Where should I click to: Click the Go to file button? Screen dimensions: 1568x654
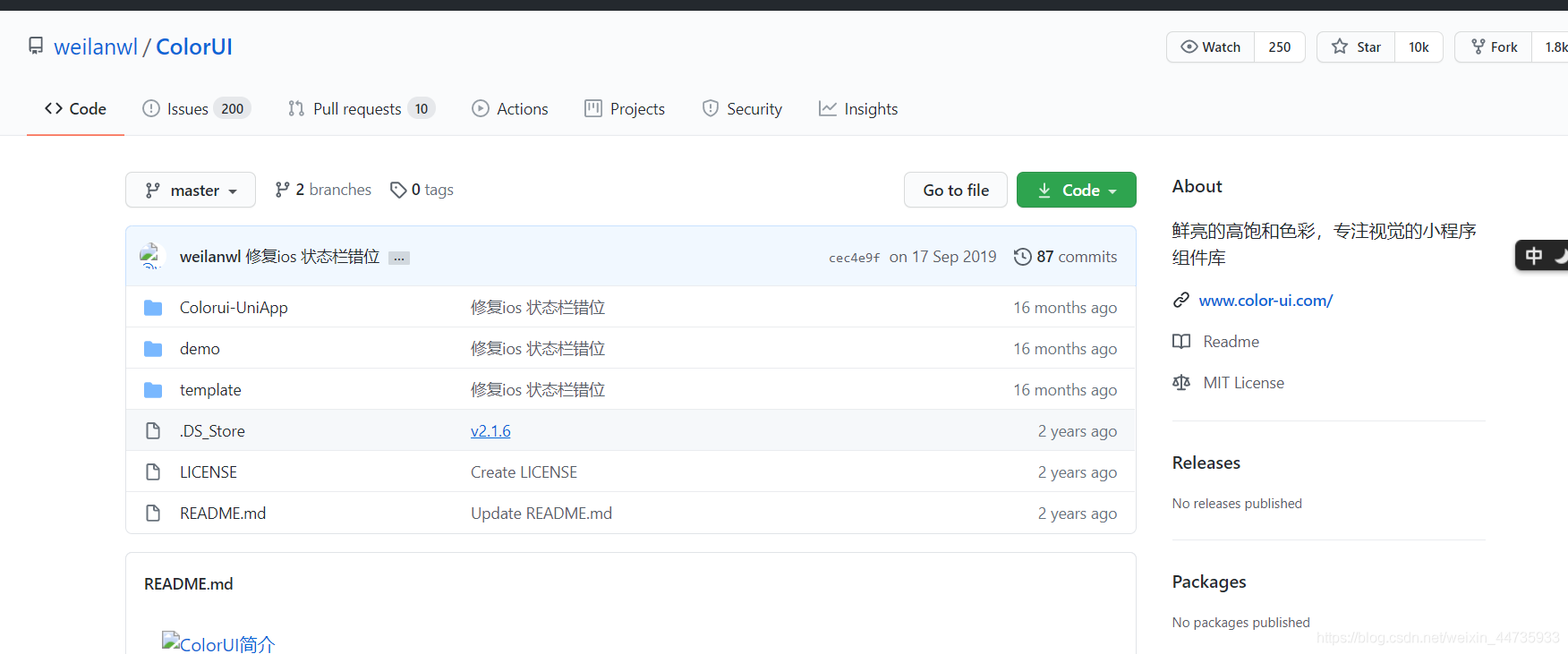pyautogui.click(x=956, y=190)
